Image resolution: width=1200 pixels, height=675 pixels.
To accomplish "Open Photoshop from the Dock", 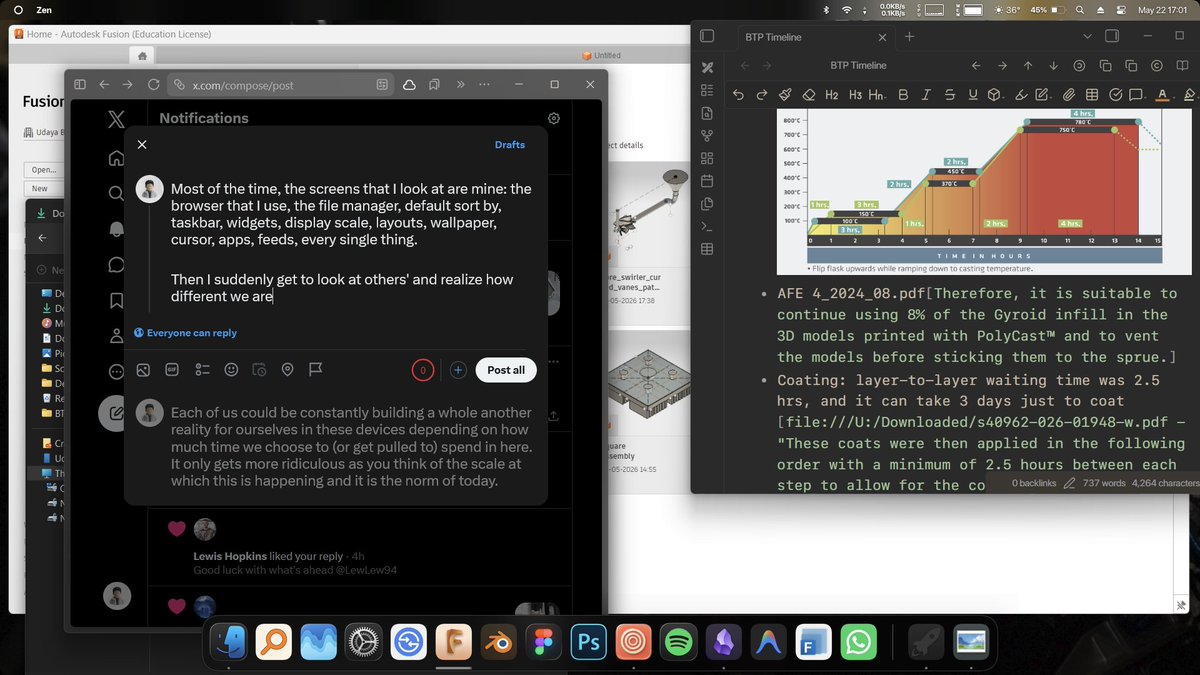I will (x=588, y=641).
